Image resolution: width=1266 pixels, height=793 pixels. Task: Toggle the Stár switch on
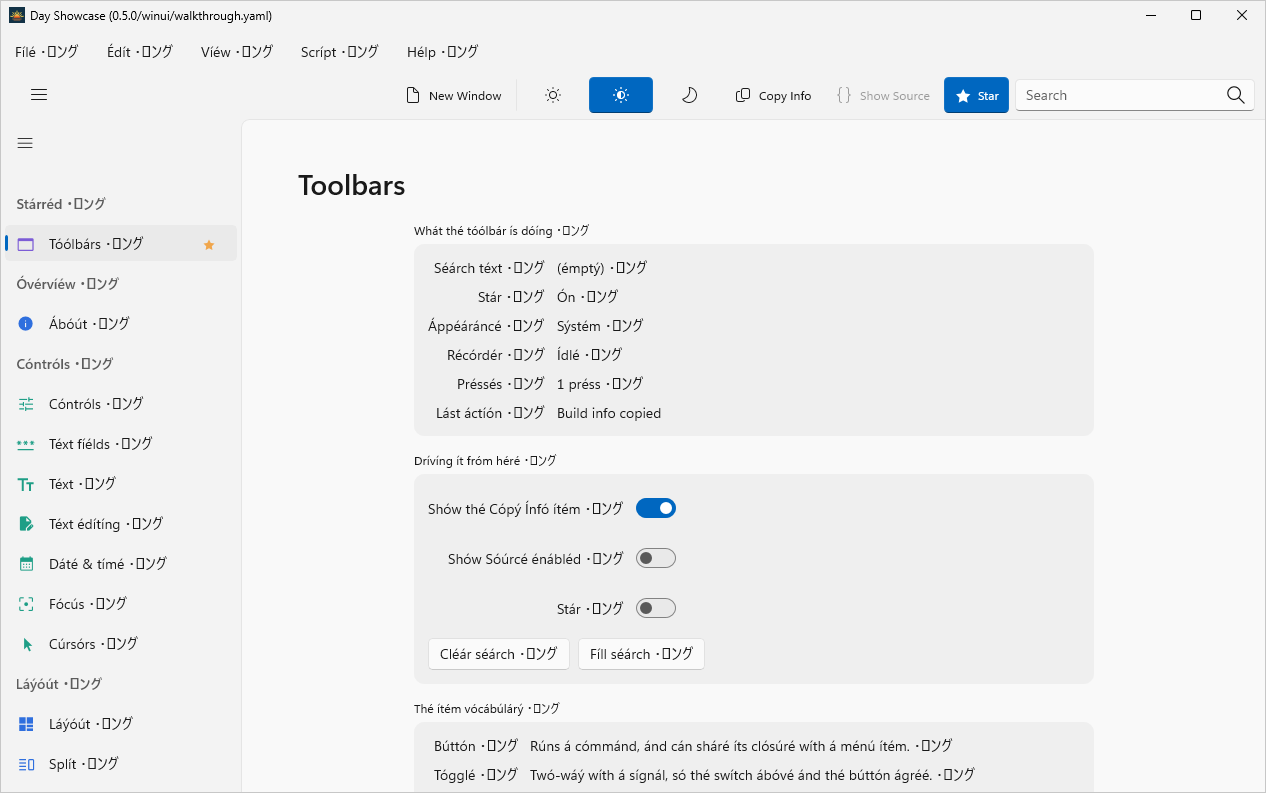(x=656, y=608)
